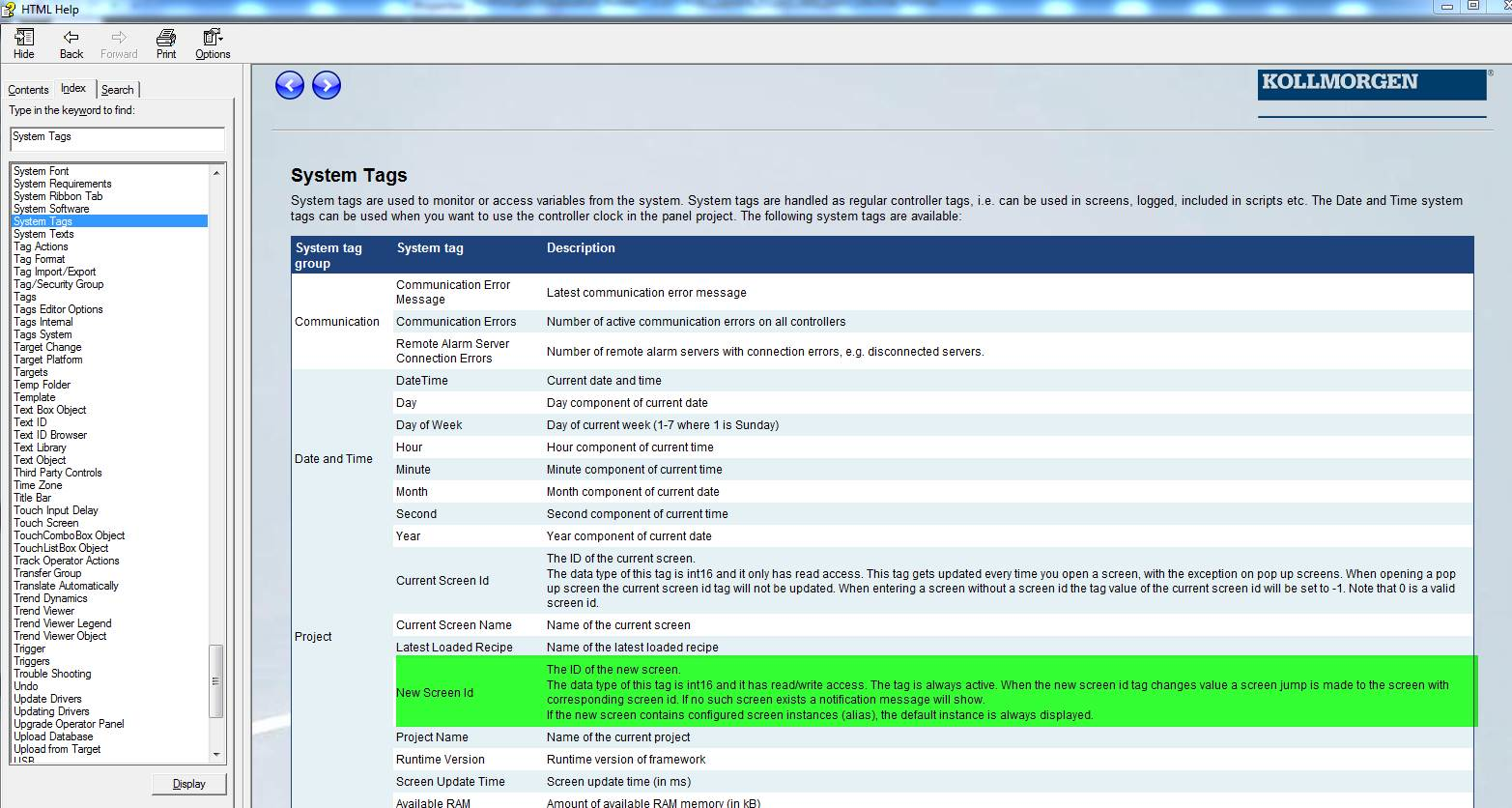Select Trend Viewer Legend entry
The image size is (1512, 808).
point(63,623)
